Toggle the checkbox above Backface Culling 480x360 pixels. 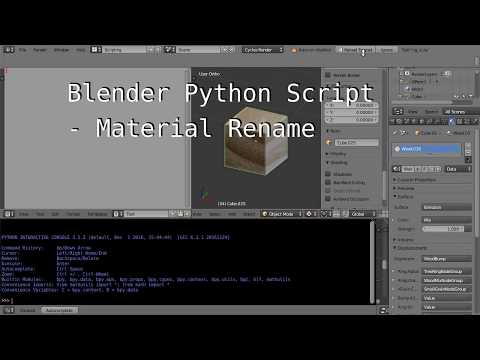coord(328,174)
